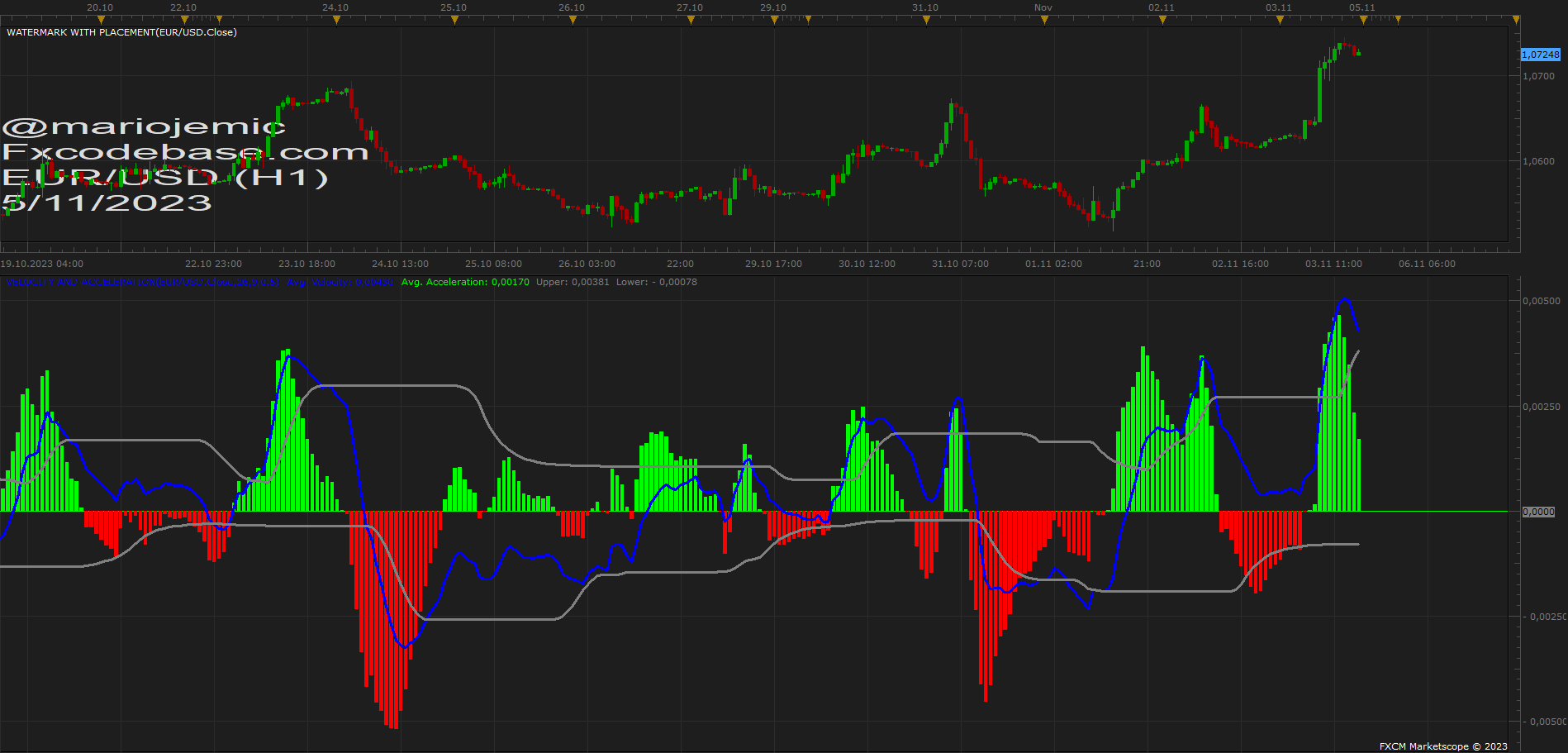This screenshot has width=1568, height=753.
Task: Click the FXCM Marketscope © 2023 footer text
Action: point(1443,746)
